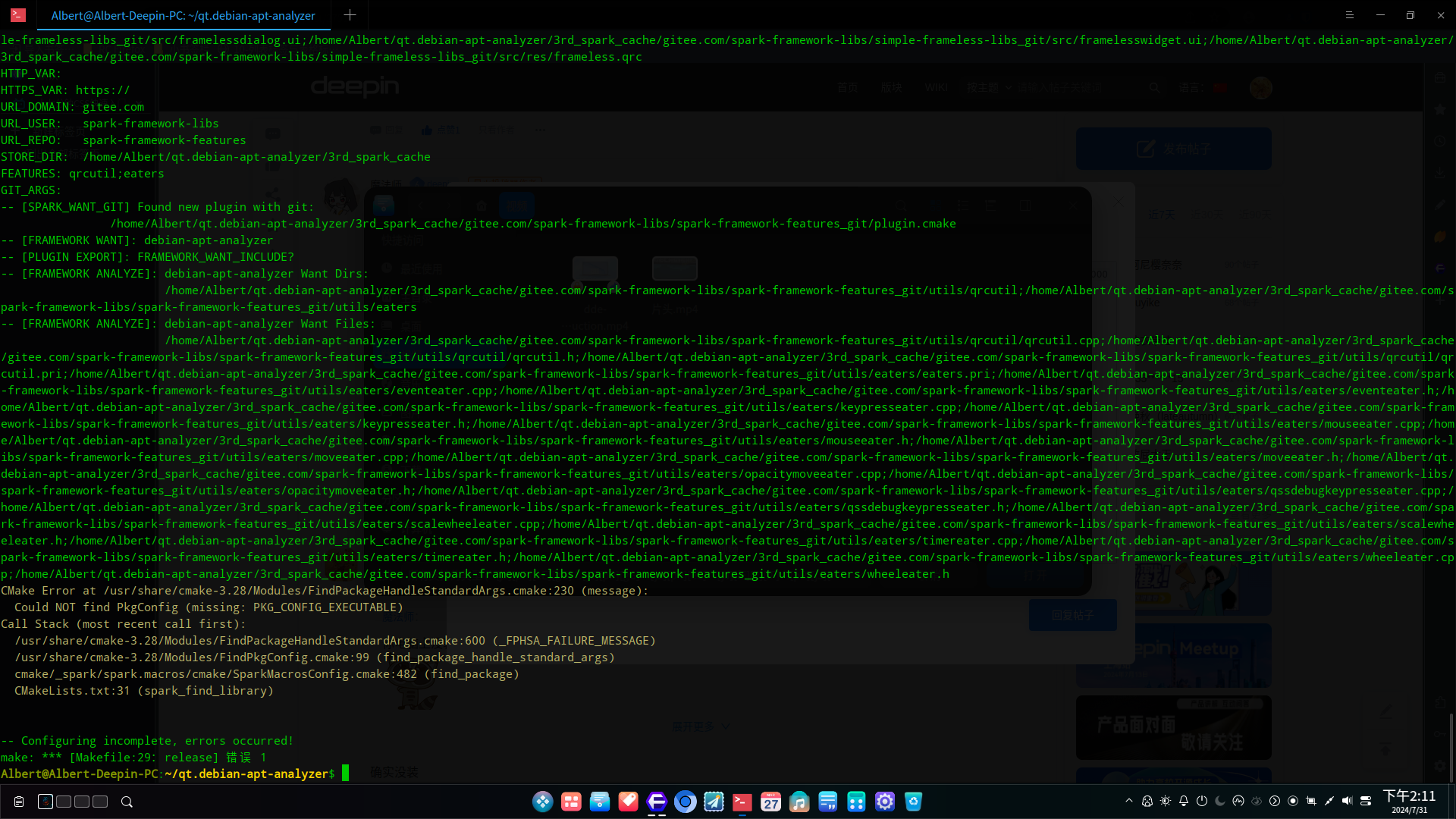Viewport: 1456px width, 819px height.
Task: Open the terminal hamburger menu
Action: pos(1350,15)
